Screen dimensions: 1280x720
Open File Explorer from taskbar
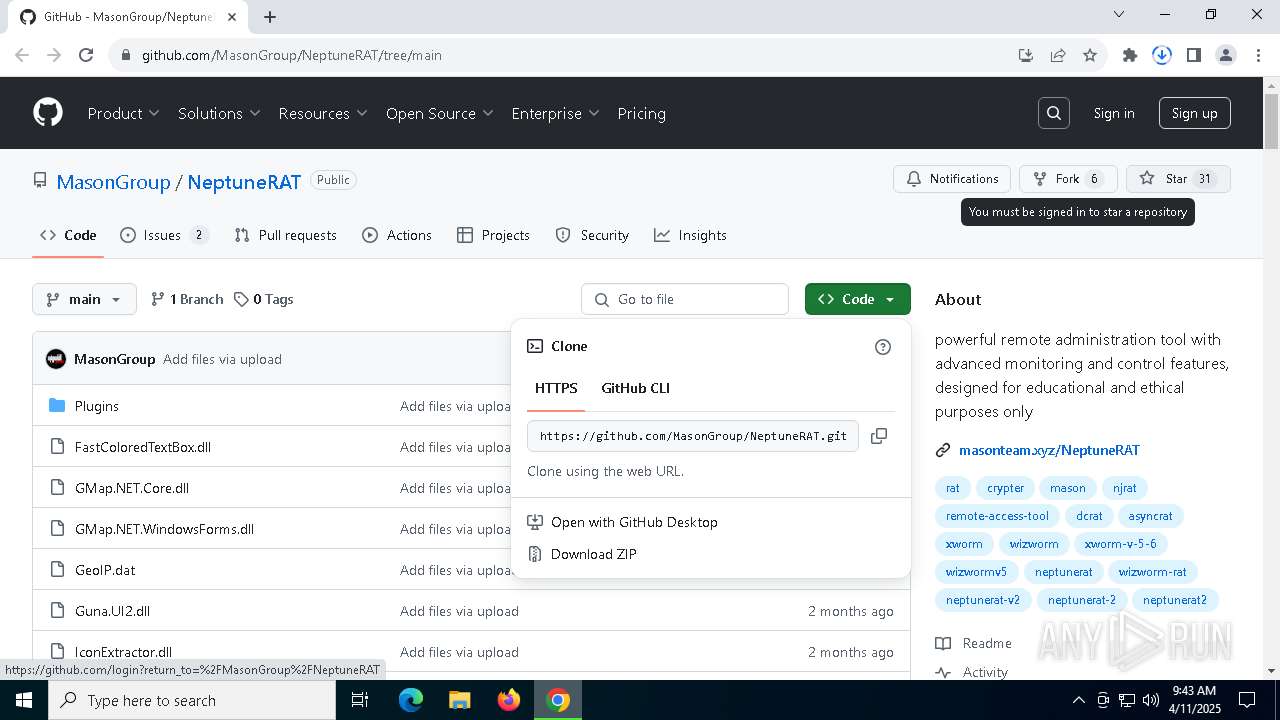point(459,700)
